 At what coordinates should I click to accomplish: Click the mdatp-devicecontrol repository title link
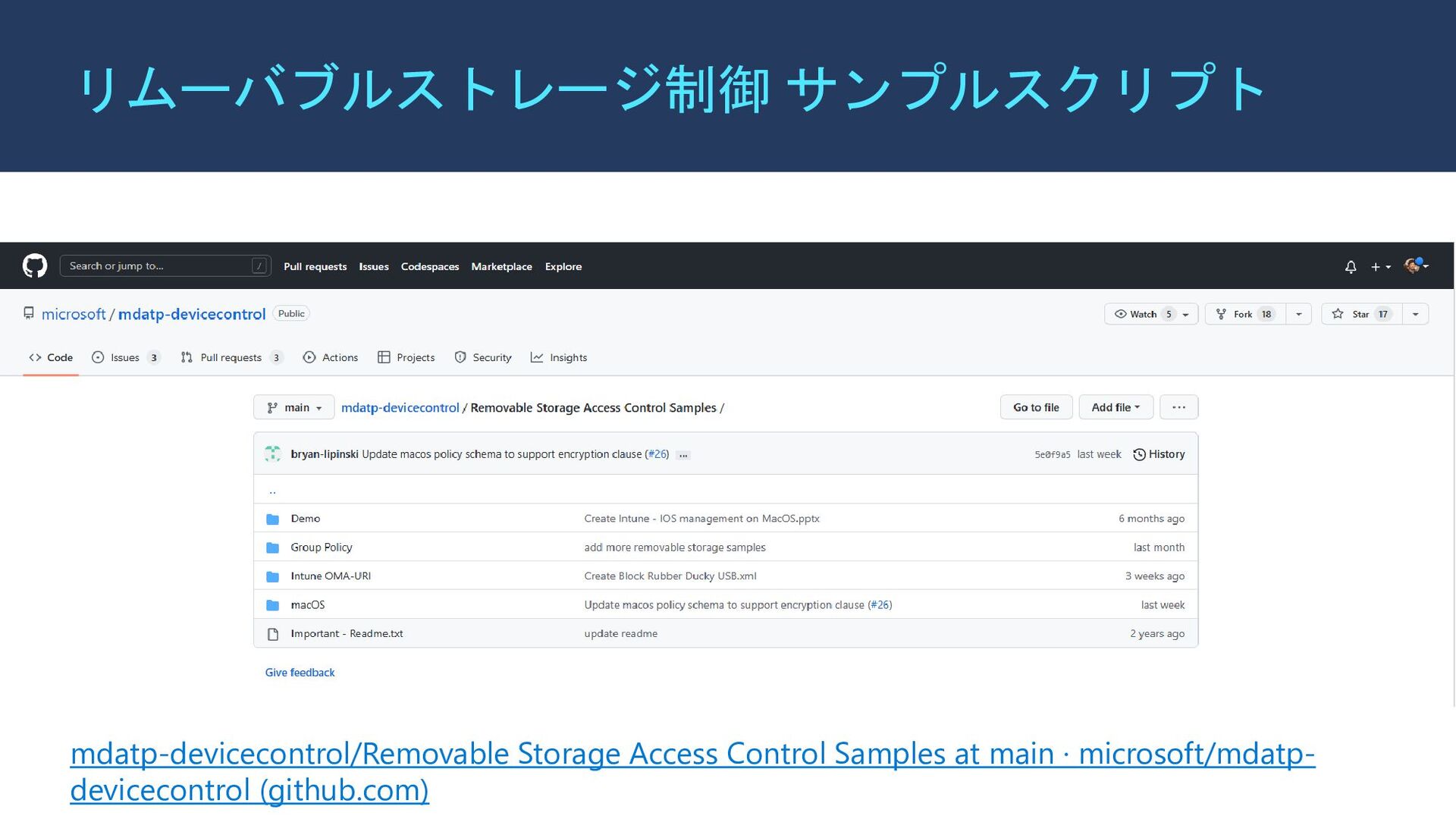pyautogui.click(x=192, y=314)
